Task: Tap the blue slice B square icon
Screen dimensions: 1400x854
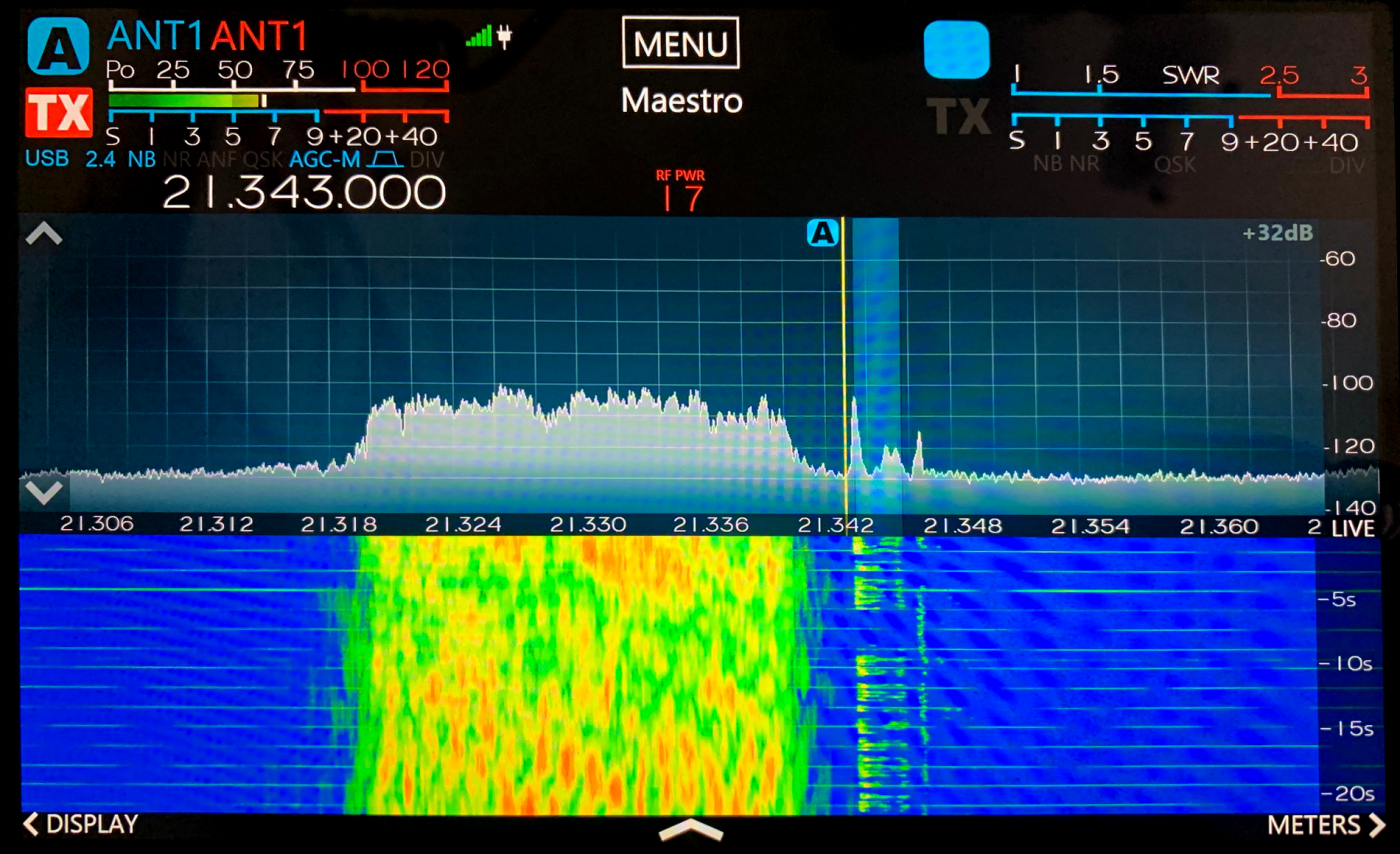Action: tap(956, 50)
